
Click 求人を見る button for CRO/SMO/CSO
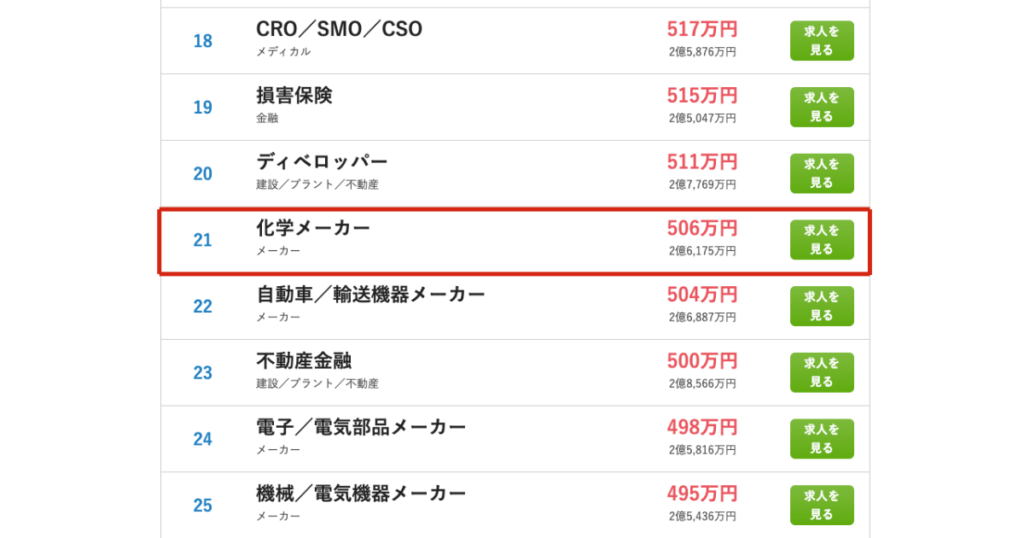(x=822, y=40)
